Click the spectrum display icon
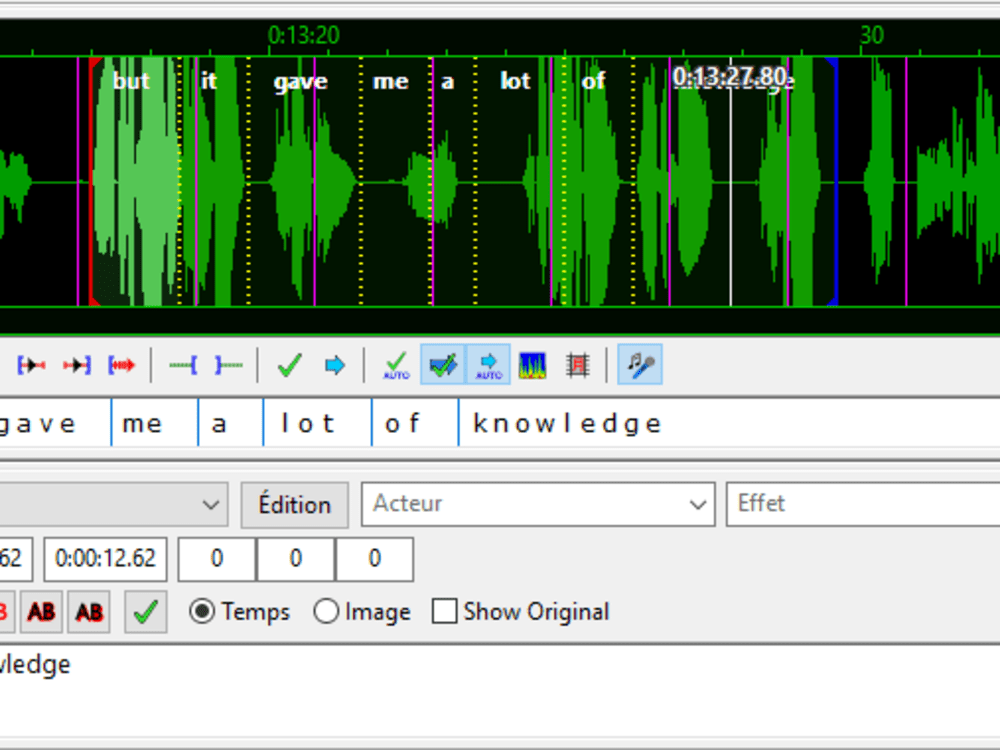The image size is (1000, 750). click(x=533, y=365)
